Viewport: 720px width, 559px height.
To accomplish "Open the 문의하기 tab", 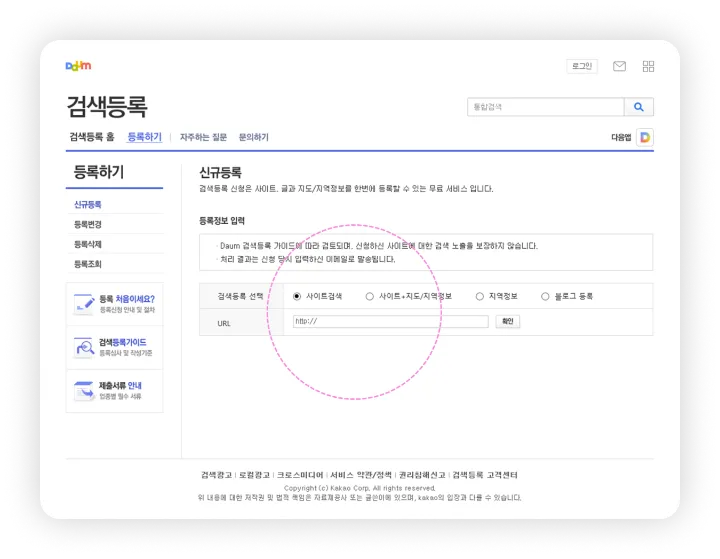I will [x=253, y=137].
